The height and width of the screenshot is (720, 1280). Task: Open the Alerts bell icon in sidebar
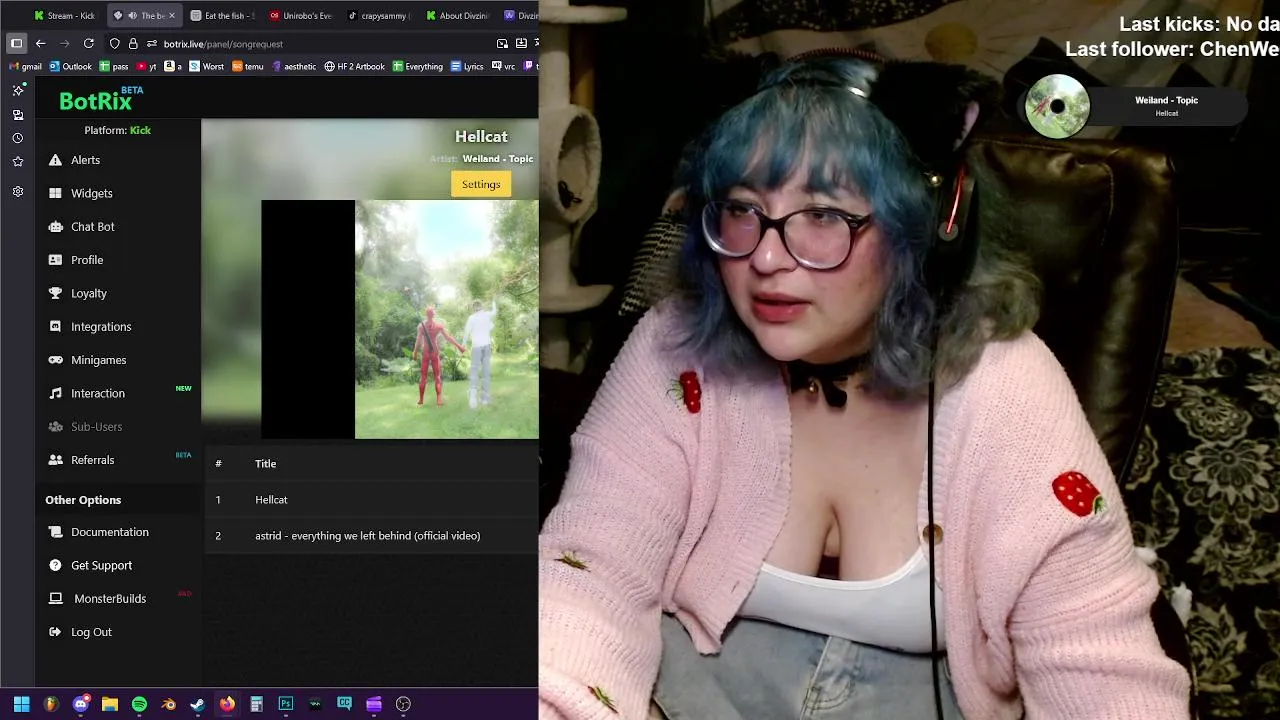[55, 160]
